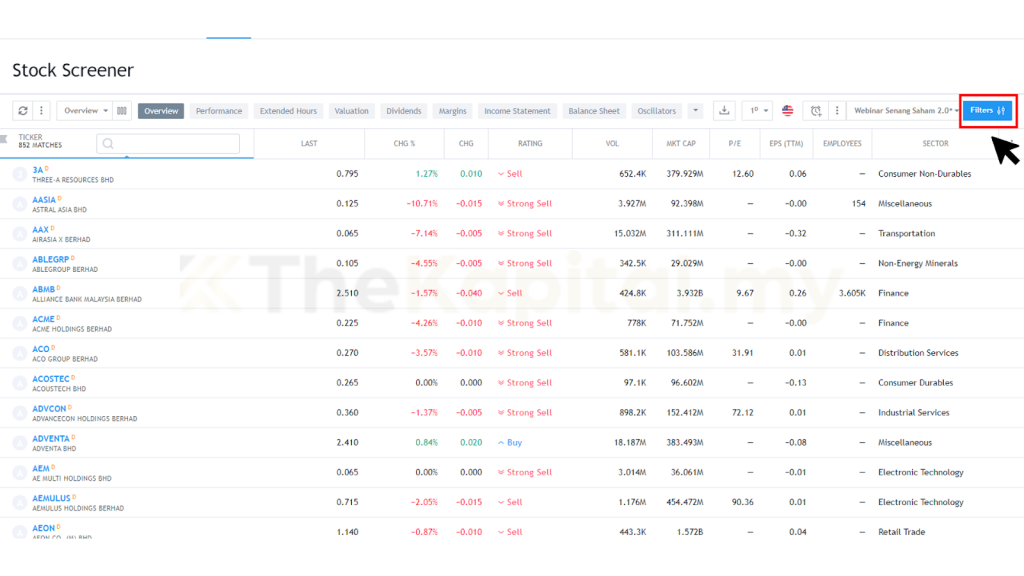Open the 1D time interval dropdown
The height and width of the screenshot is (576, 1024).
[757, 111]
